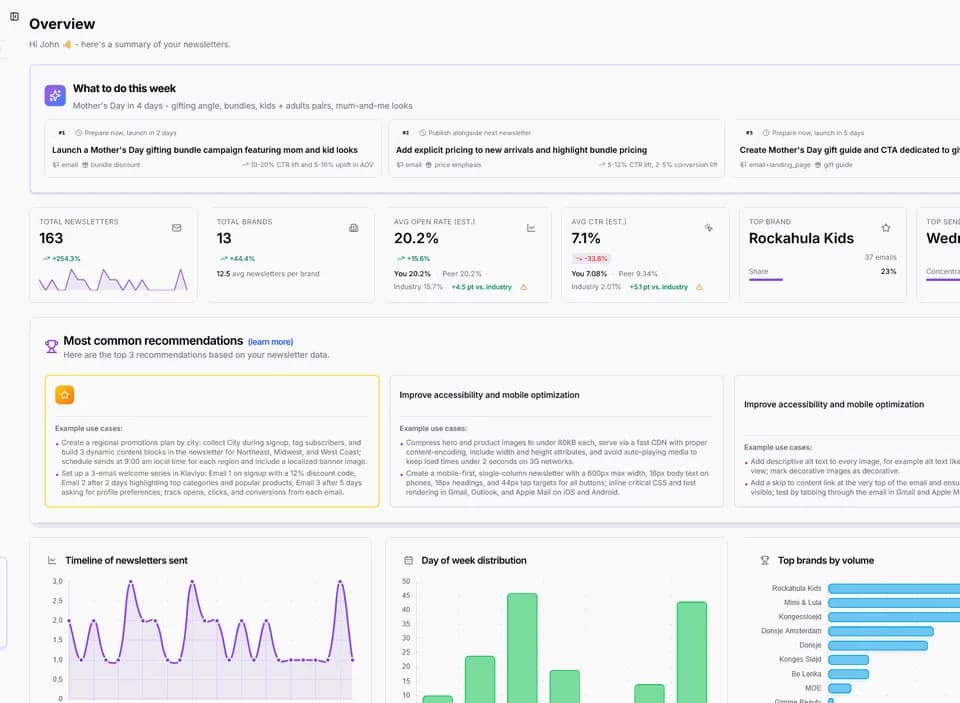Click the Share progress bar under Rockahula Kids

point(765,279)
